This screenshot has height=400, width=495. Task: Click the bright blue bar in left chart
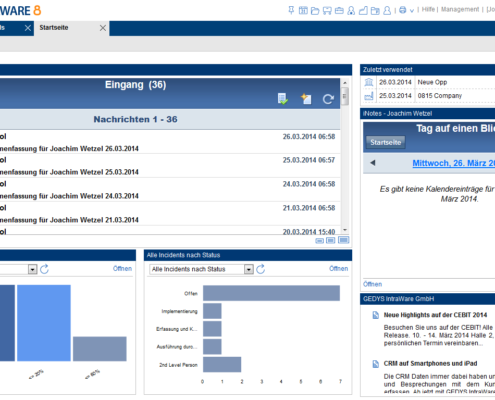(x=44, y=323)
